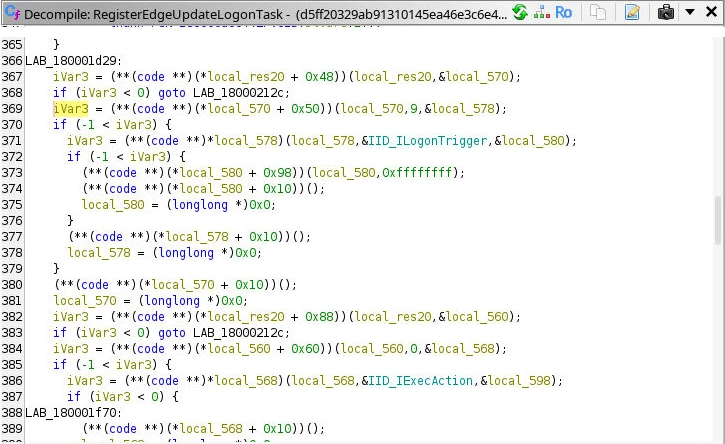Click the copy pages icon

(598, 12)
